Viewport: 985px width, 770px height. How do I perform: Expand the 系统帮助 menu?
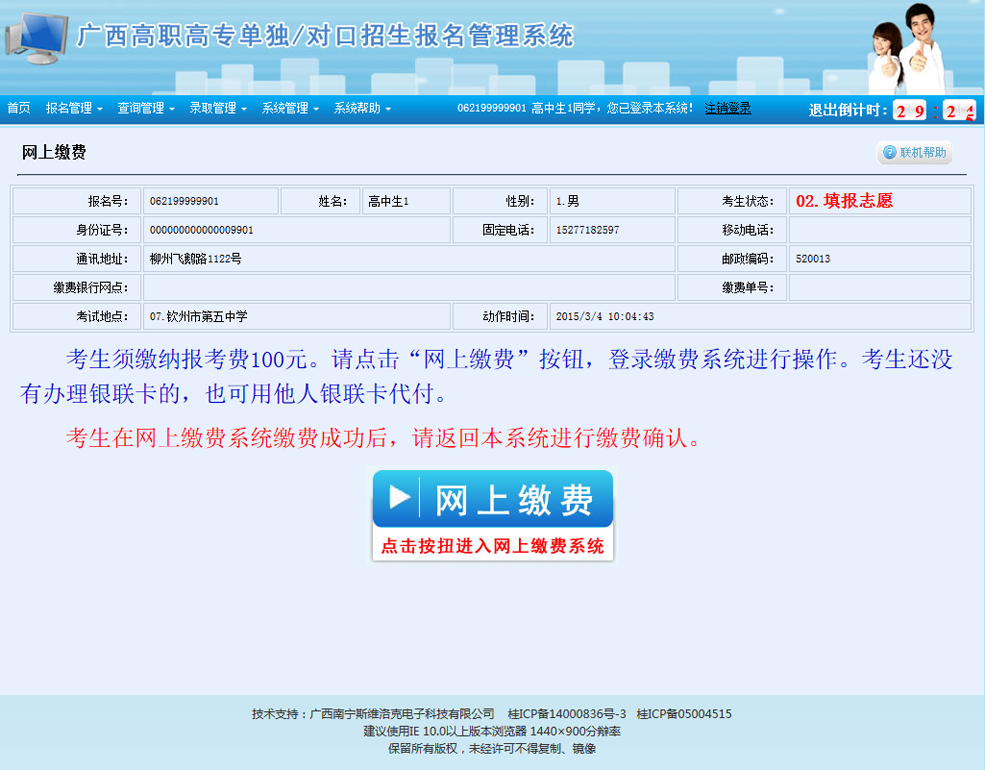click(362, 108)
